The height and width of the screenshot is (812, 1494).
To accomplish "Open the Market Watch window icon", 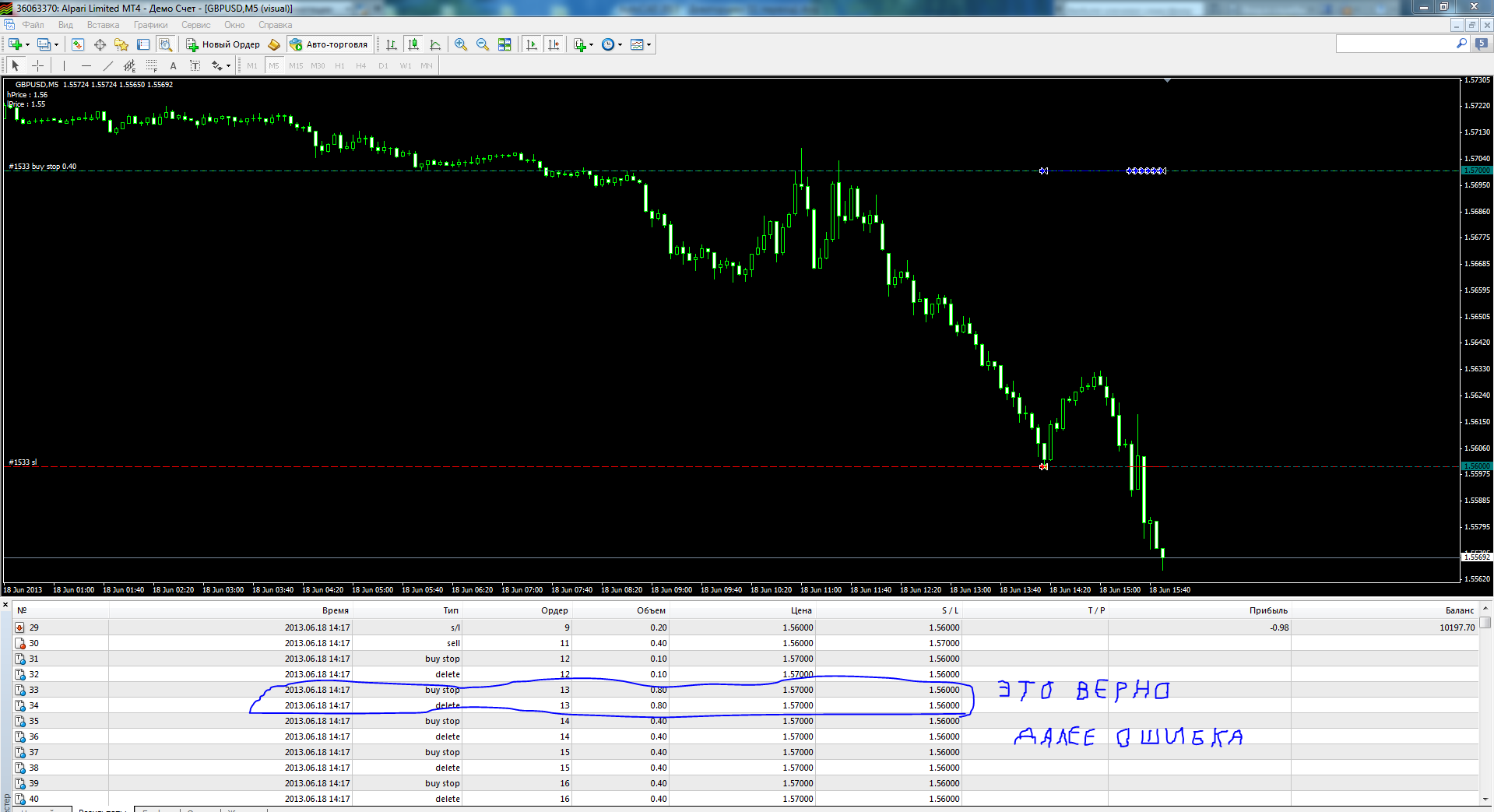I will [x=78, y=44].
